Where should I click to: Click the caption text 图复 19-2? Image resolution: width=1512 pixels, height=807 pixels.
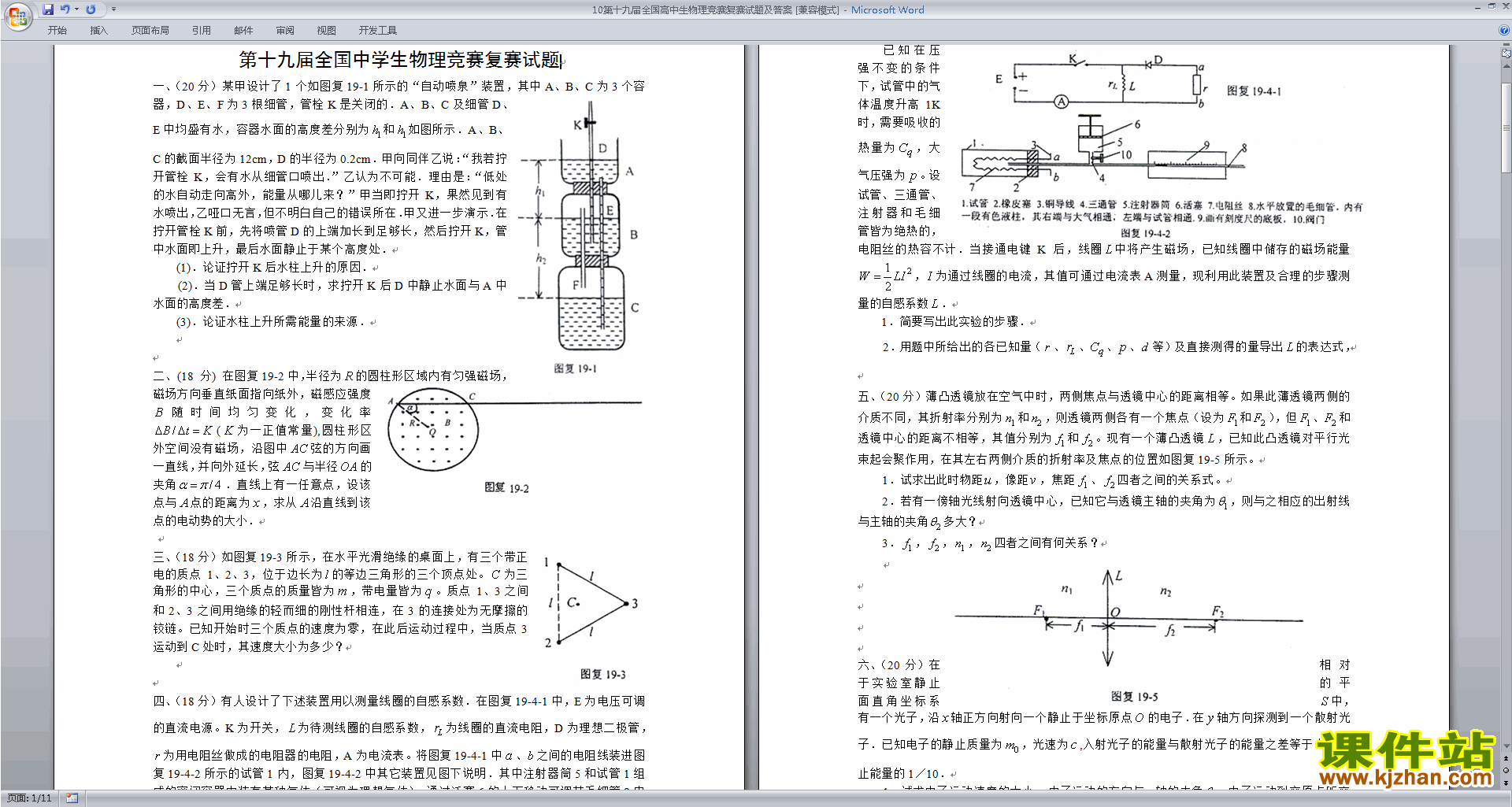click(x=506, y=488)
